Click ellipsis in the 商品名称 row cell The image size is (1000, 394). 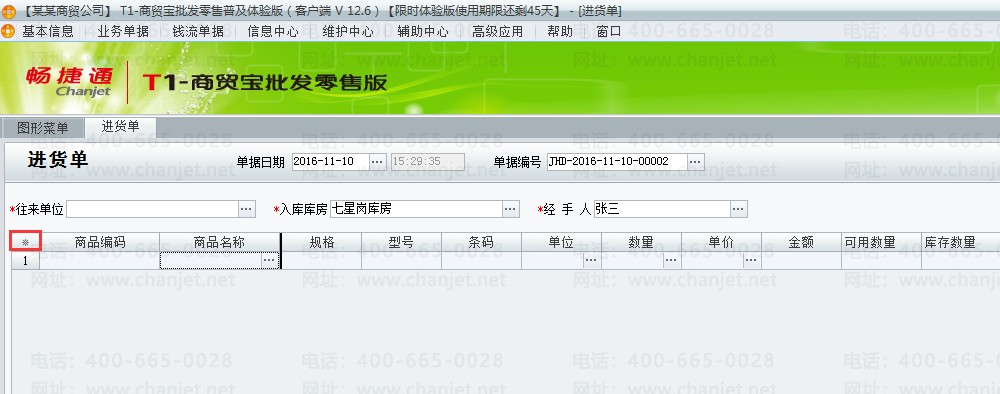pos(269,260)
